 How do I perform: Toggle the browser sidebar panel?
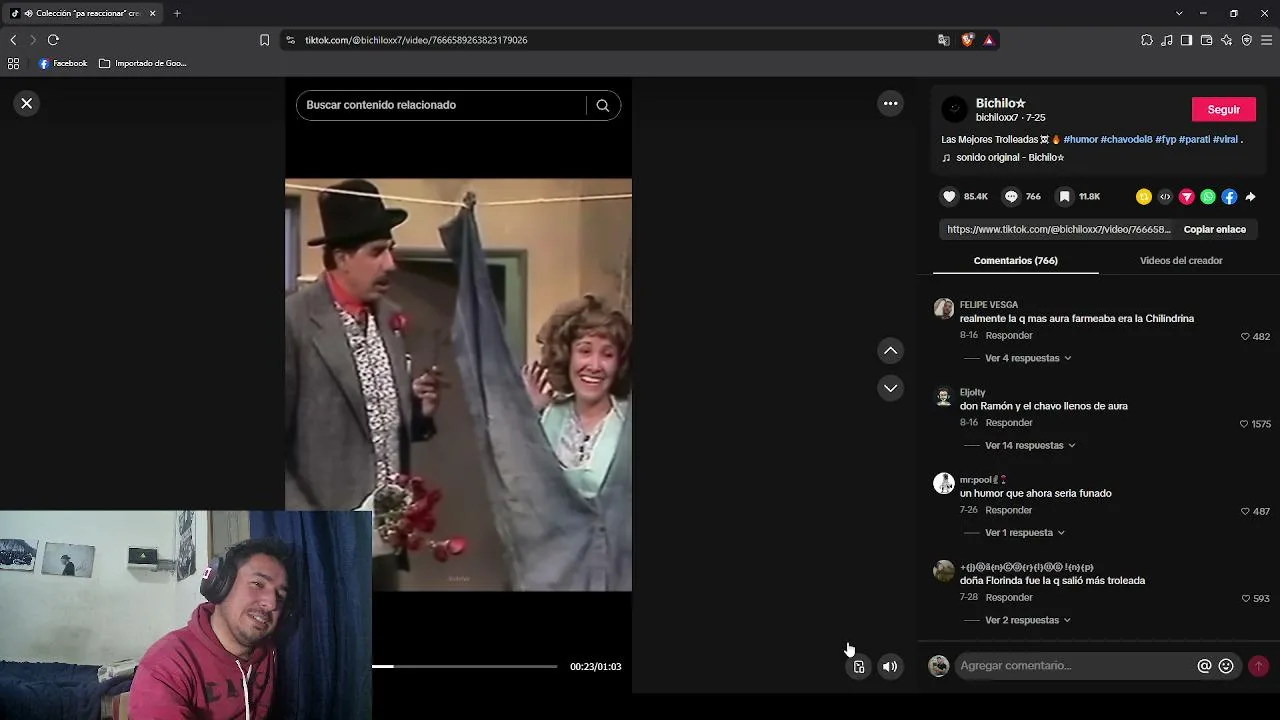pos(1186,40)
